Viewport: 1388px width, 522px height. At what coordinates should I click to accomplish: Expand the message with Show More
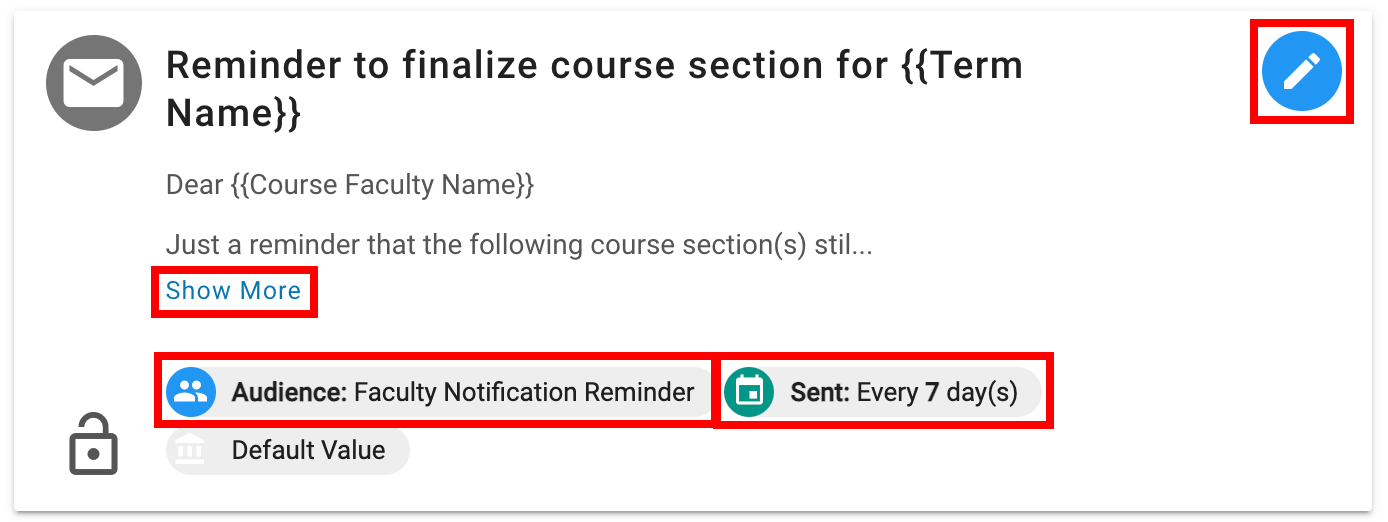(x=233, y=291)
